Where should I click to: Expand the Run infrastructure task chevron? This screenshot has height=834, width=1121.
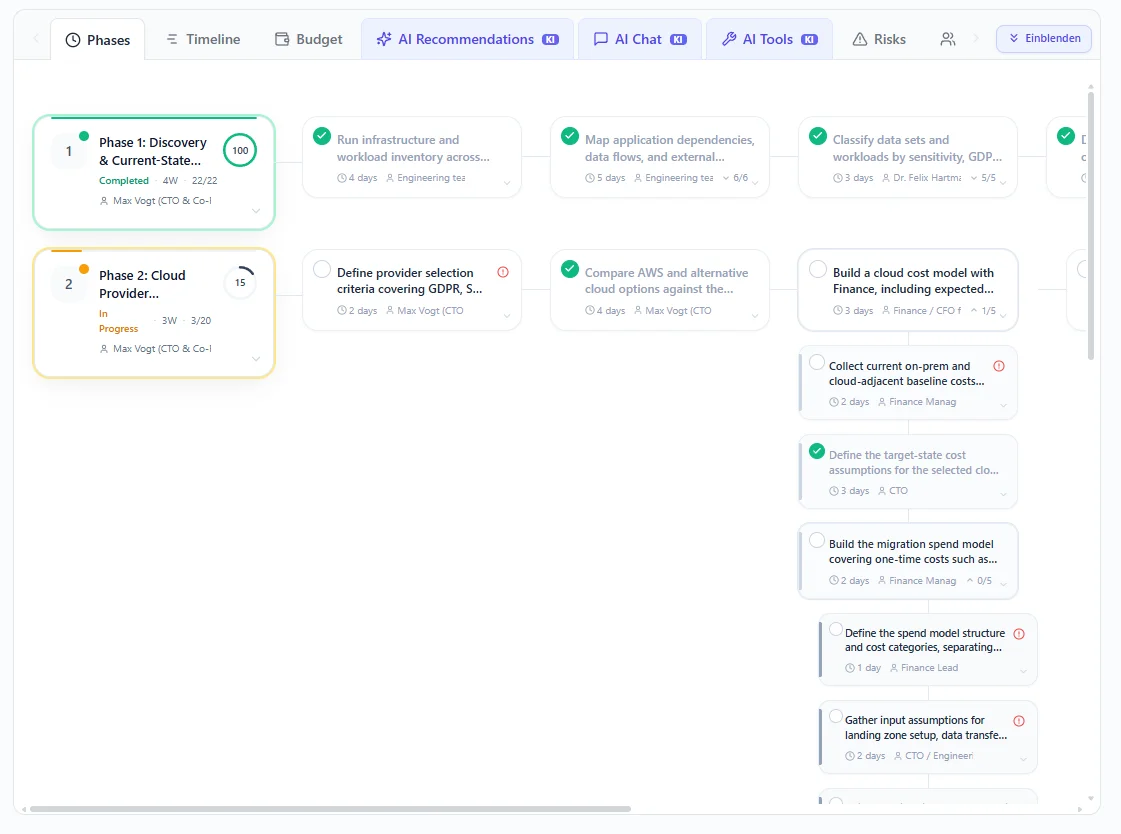tap(507, 183)
